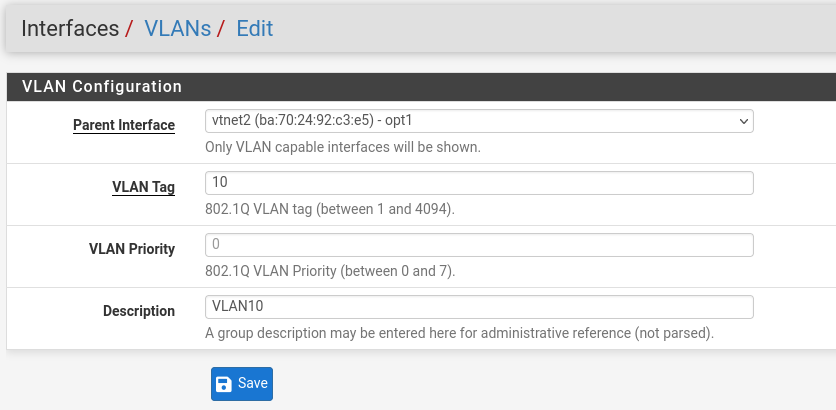Click the Description field label

[139, 311]
